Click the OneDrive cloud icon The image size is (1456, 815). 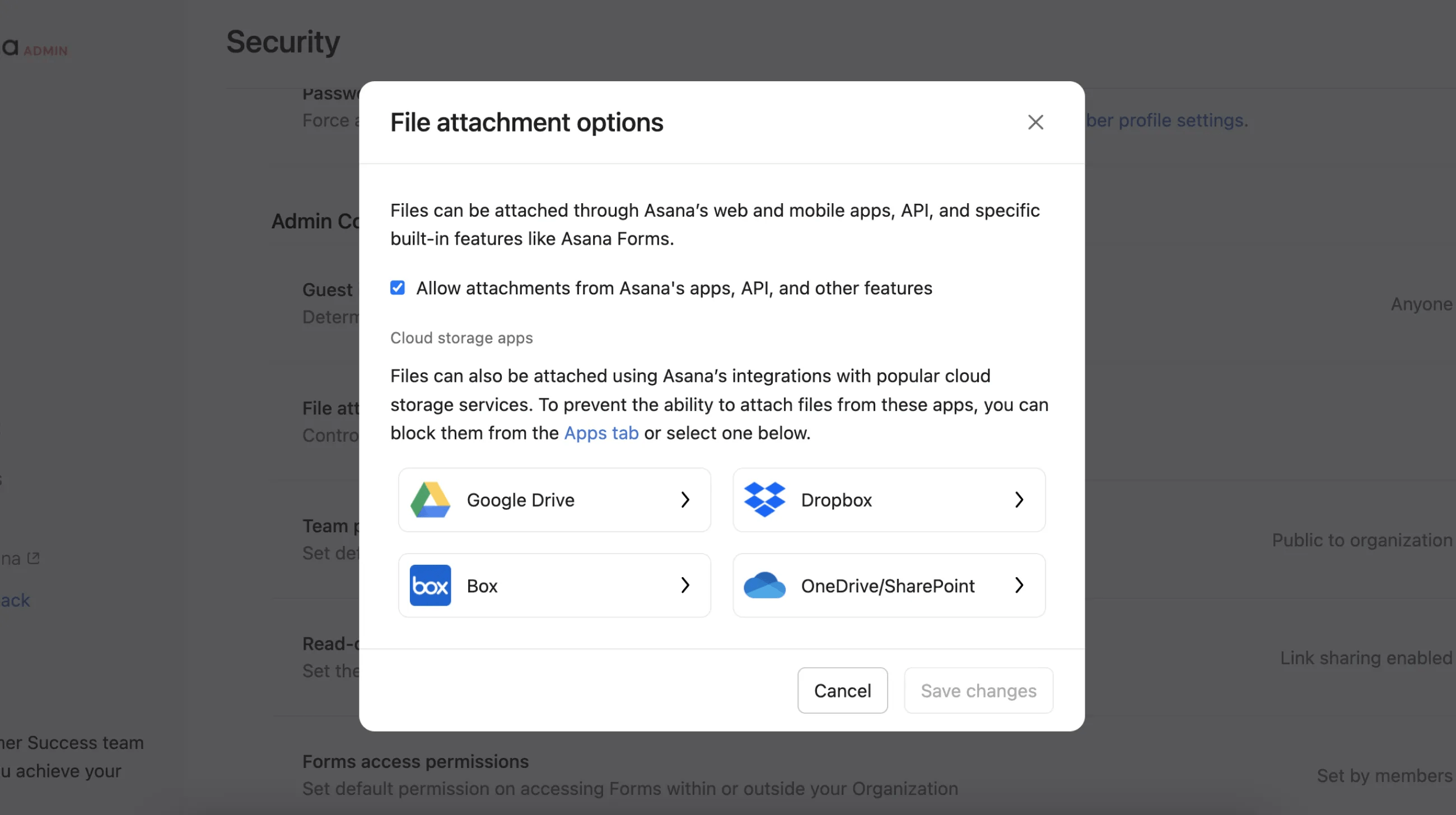coord(764,585)
